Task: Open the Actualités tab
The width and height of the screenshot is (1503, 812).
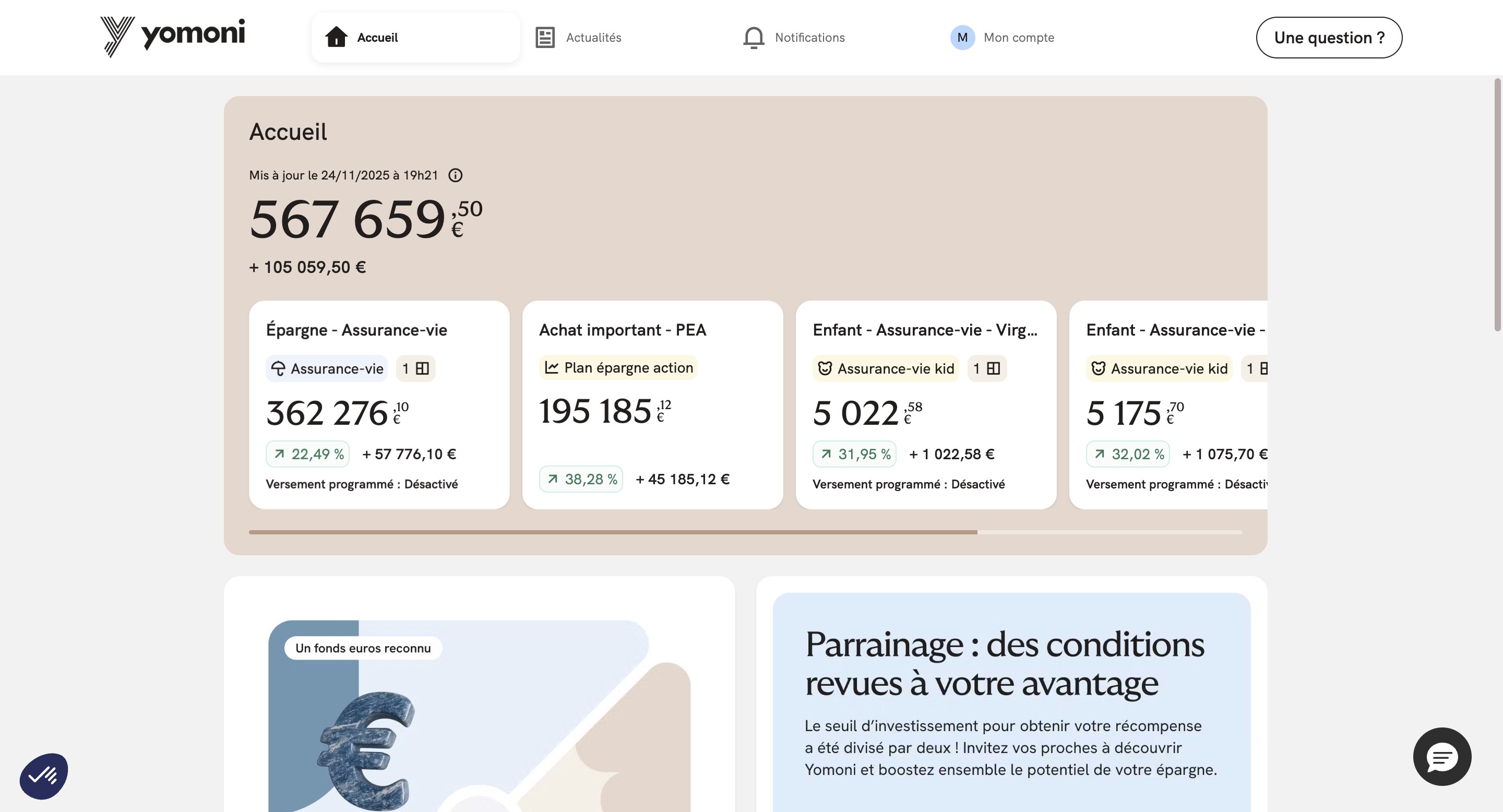Action: 593,38
